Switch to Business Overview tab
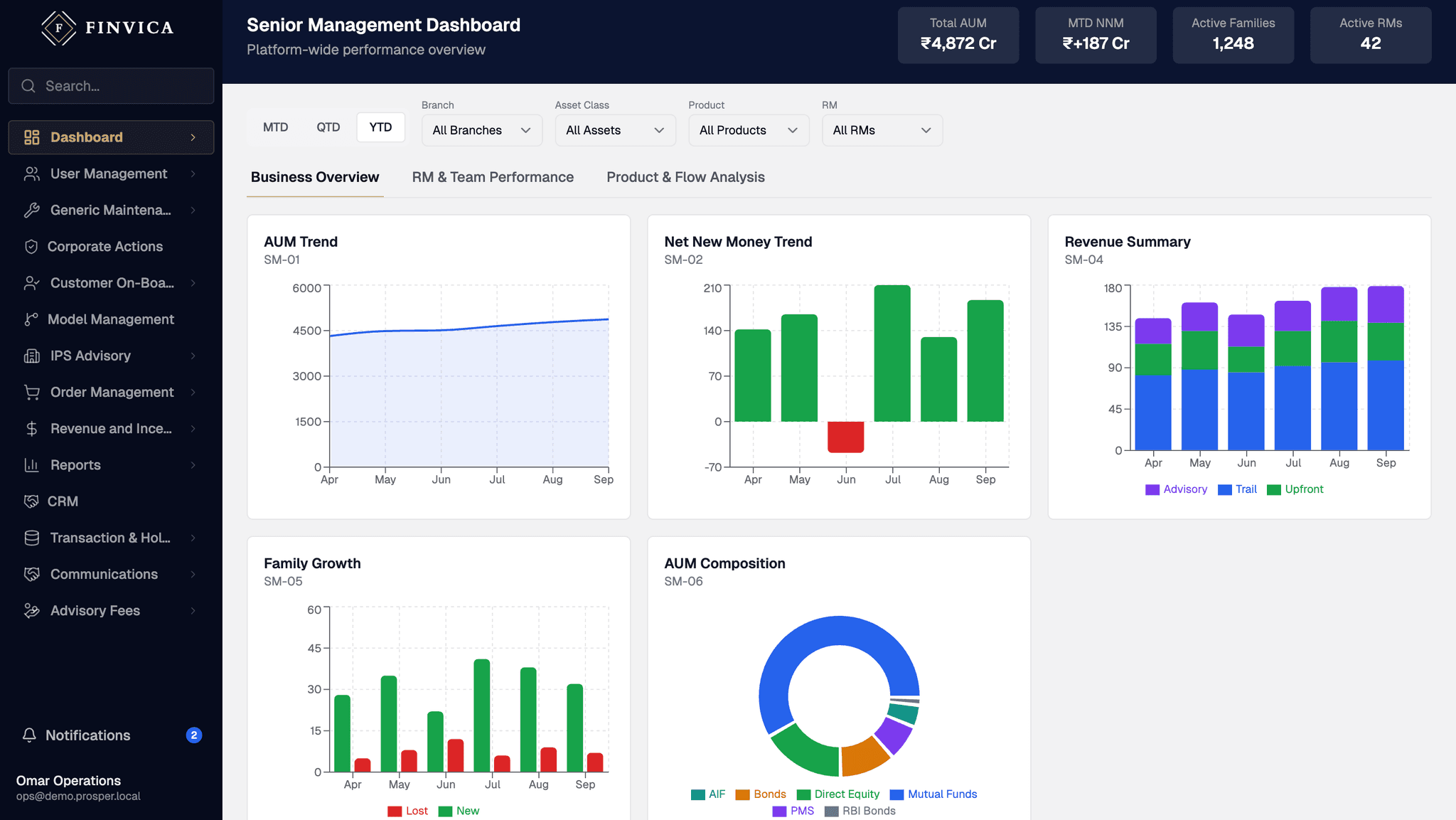The width and height of the screenshot is (1456, 820). (x=315, y=177)
